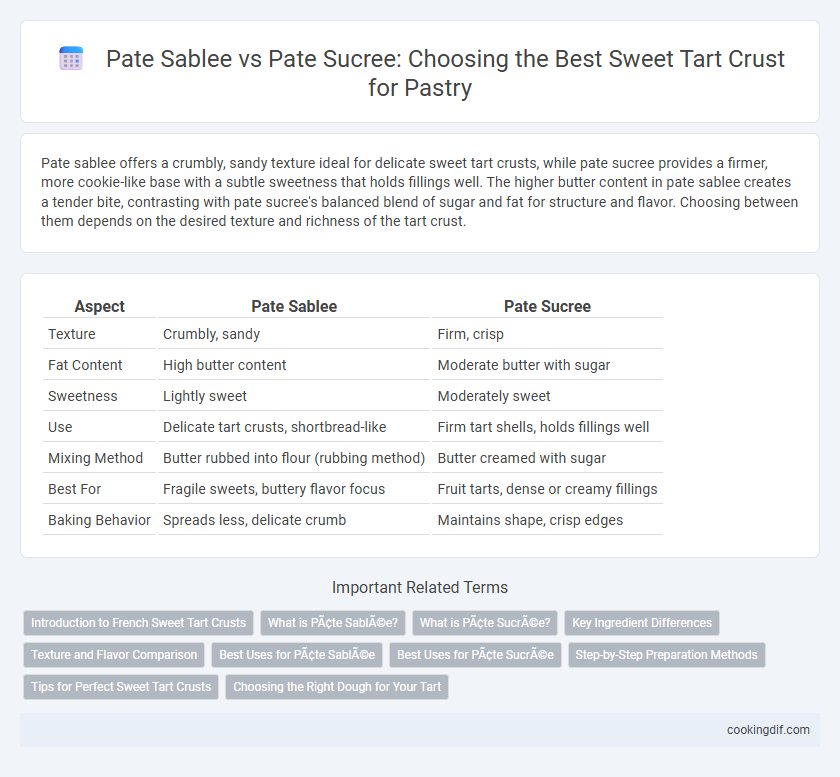
Task: Click the calendar icon beside the title
Action: (x=71, y=58)
